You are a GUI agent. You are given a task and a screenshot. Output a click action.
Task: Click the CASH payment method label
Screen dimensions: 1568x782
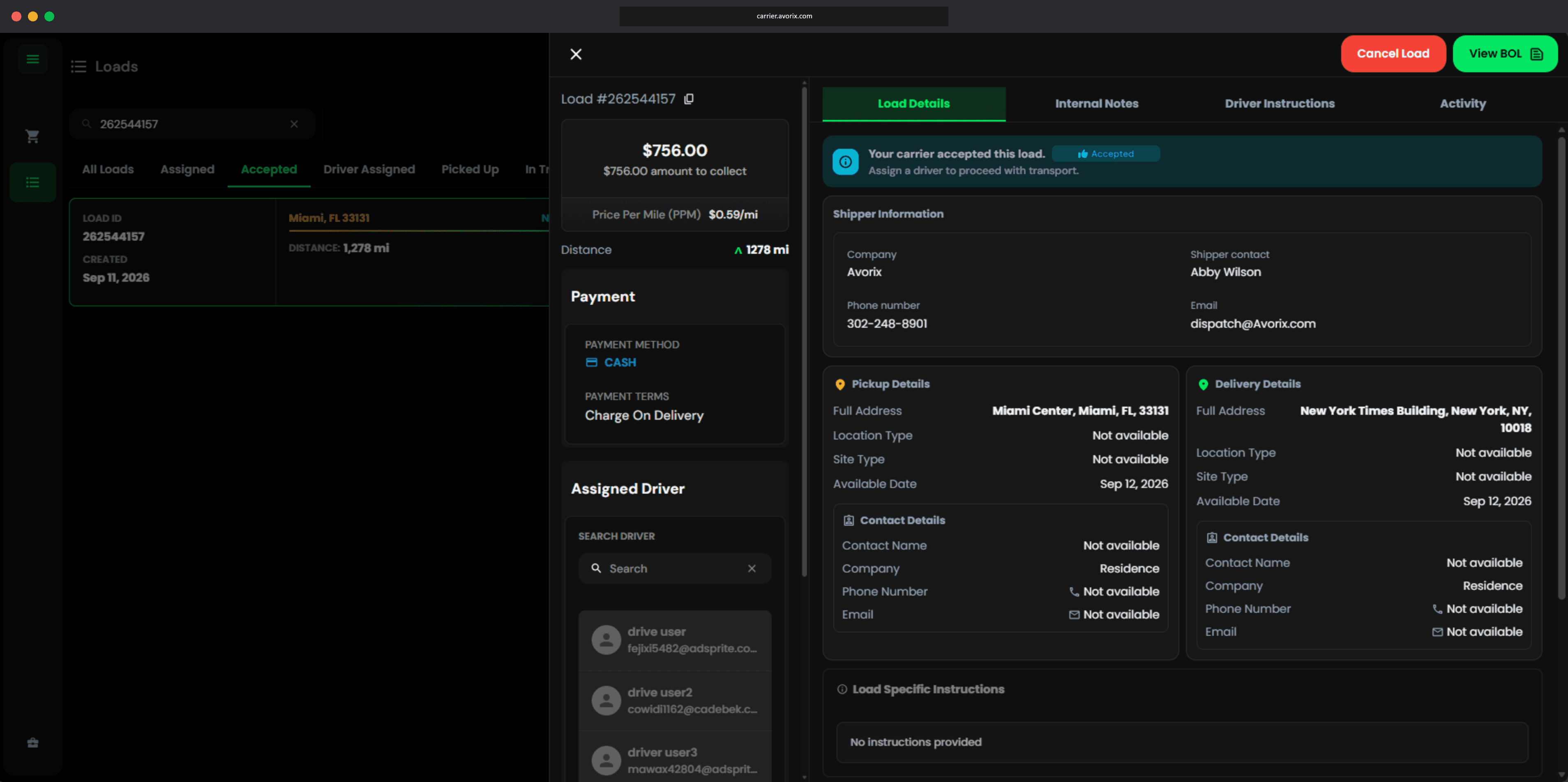pos(620,363)
